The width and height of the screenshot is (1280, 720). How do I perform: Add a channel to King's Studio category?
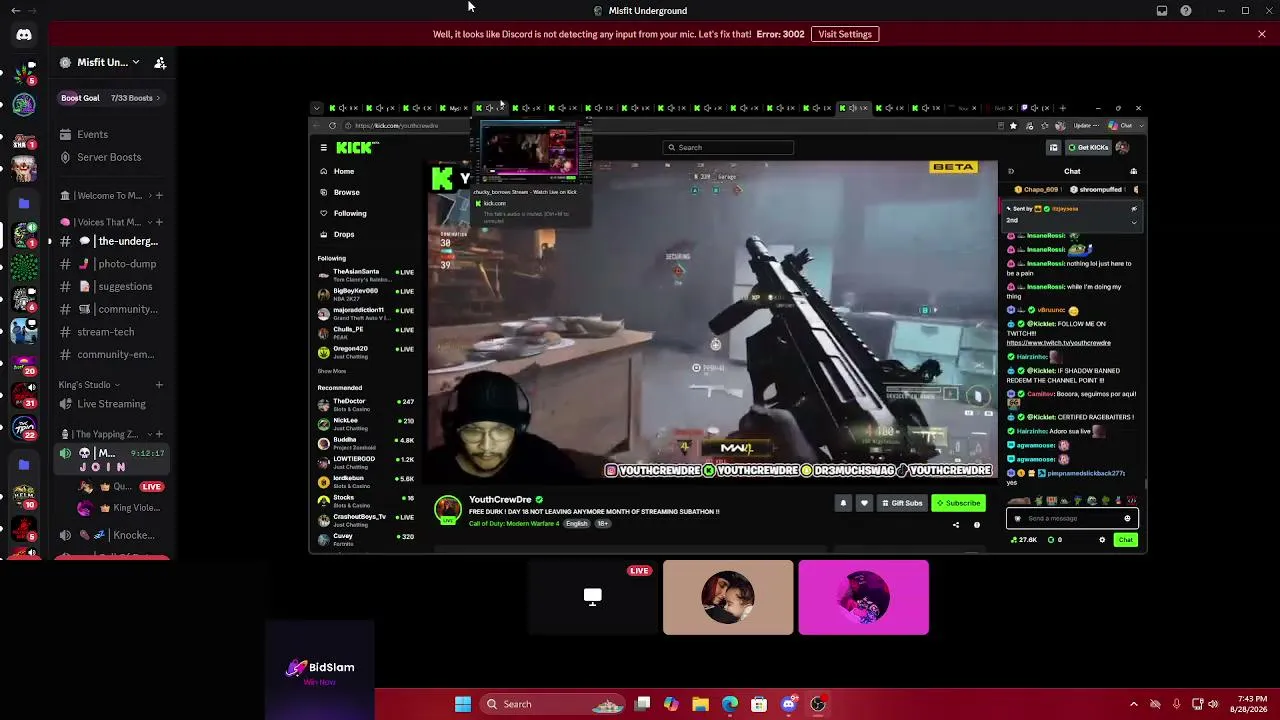pos(159,385)
